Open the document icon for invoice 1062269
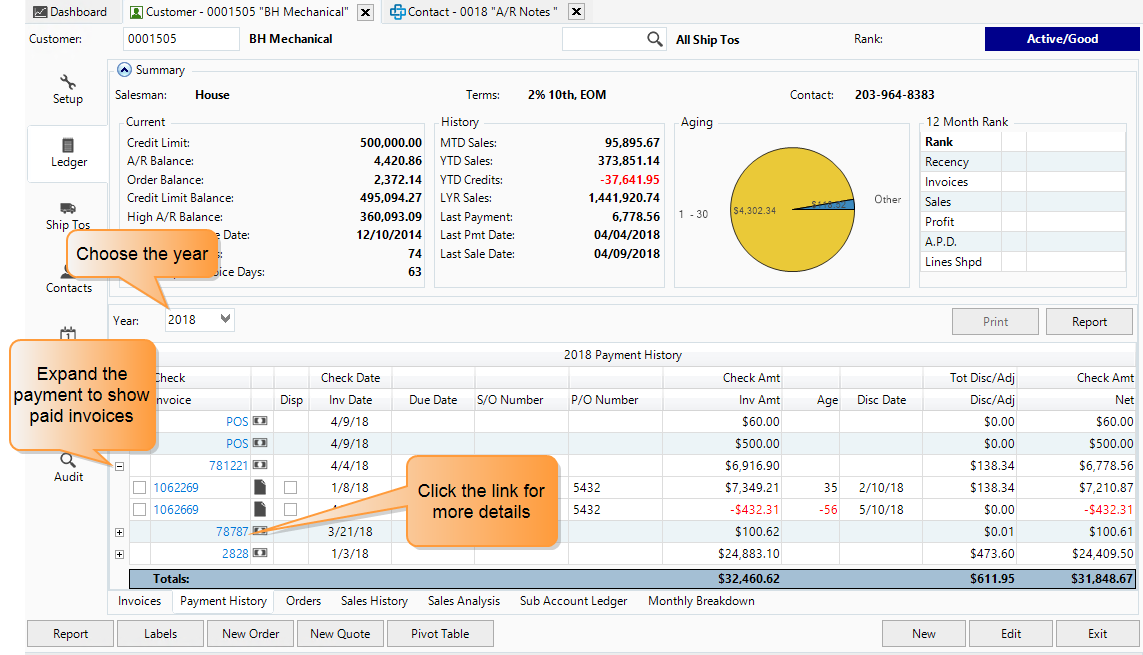The image size is (1143, 655). (260, 488)
